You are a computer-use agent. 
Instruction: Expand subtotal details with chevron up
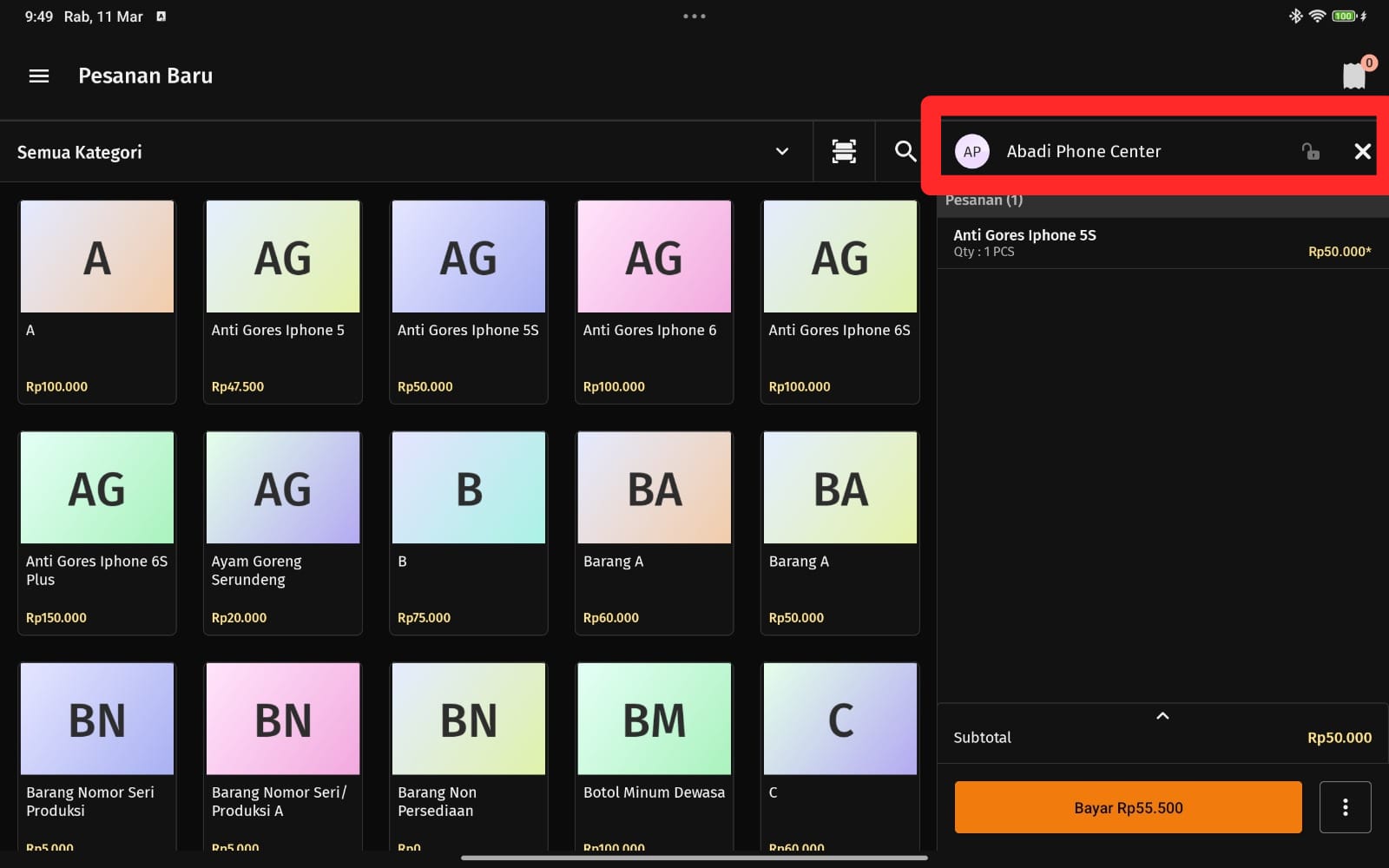pos(1162,716)
